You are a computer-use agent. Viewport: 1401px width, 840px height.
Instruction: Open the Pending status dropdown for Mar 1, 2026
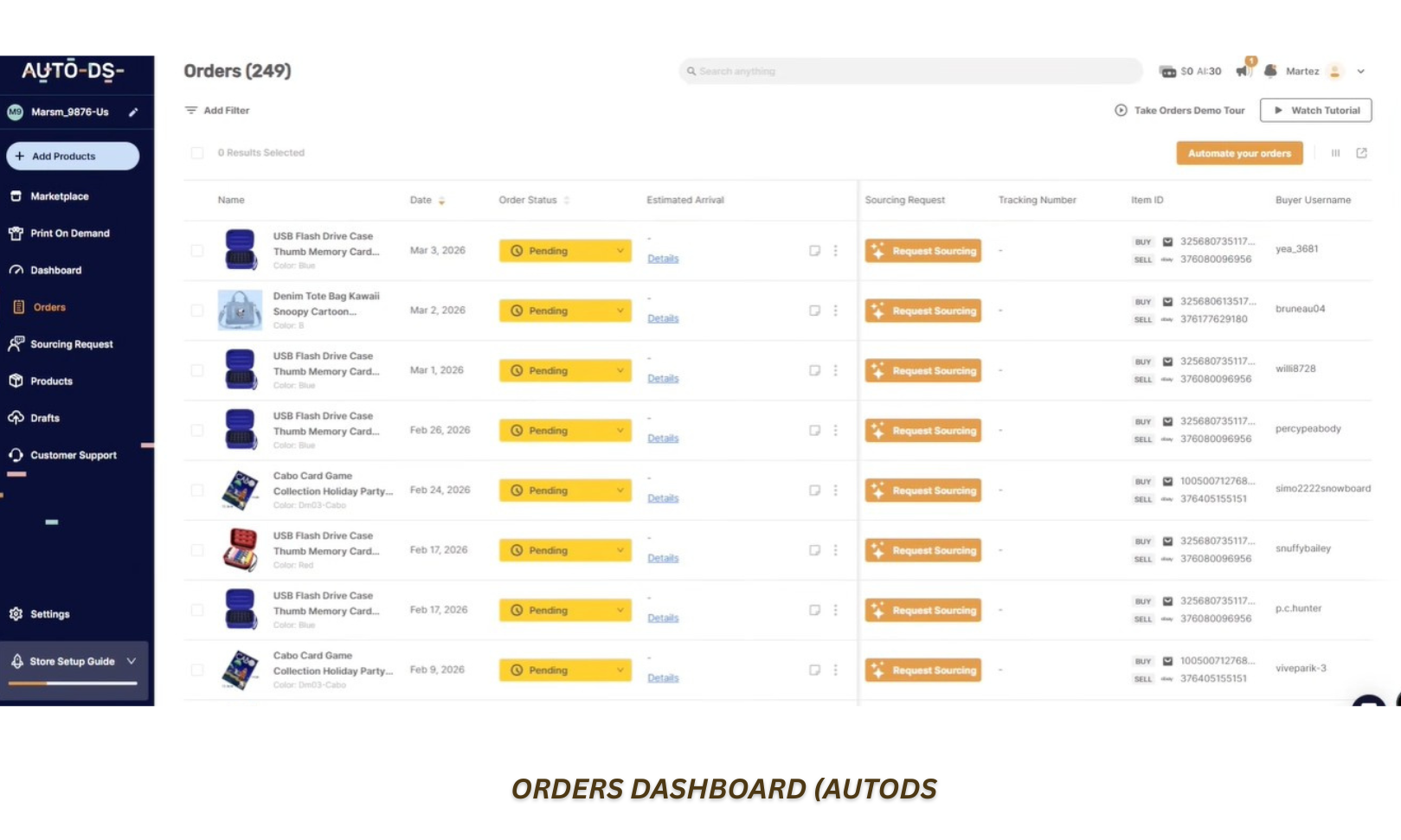[565, 370]
